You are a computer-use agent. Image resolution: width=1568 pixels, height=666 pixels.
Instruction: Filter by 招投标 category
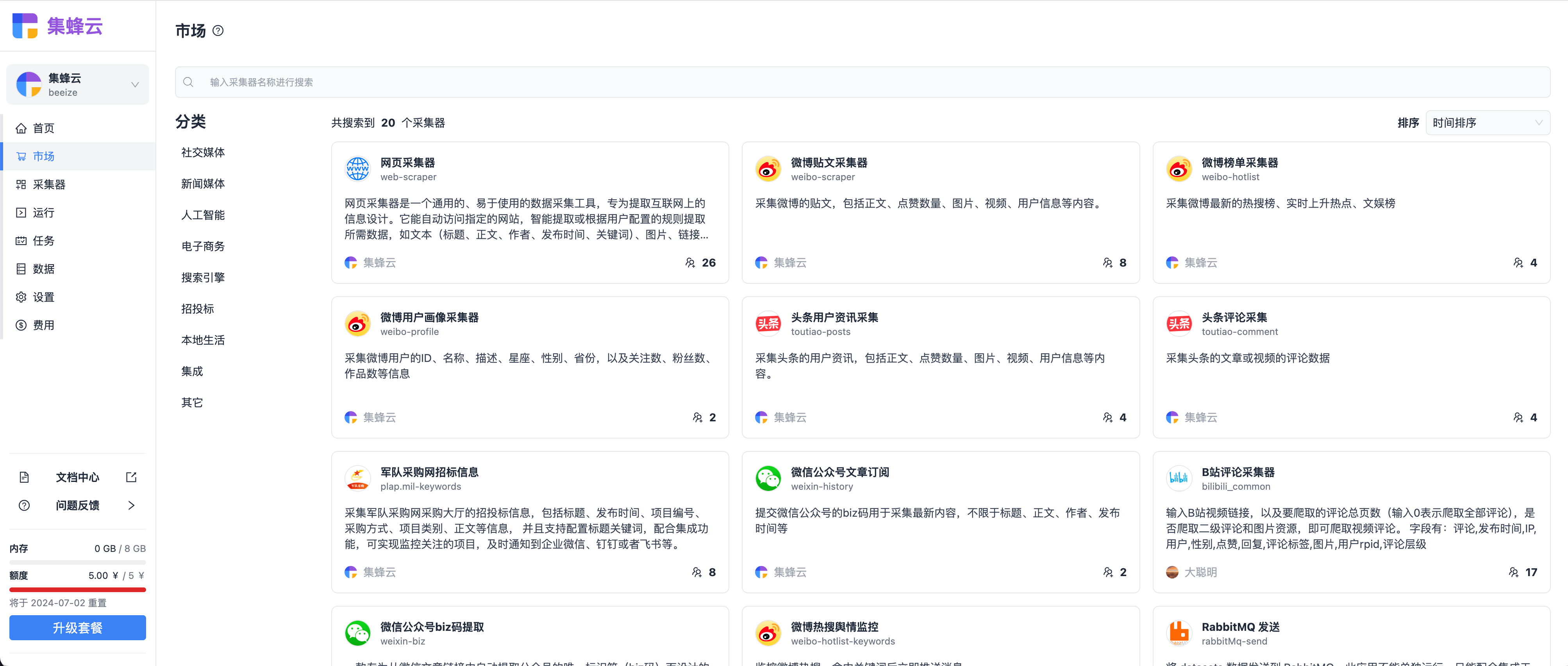(198, 309)
